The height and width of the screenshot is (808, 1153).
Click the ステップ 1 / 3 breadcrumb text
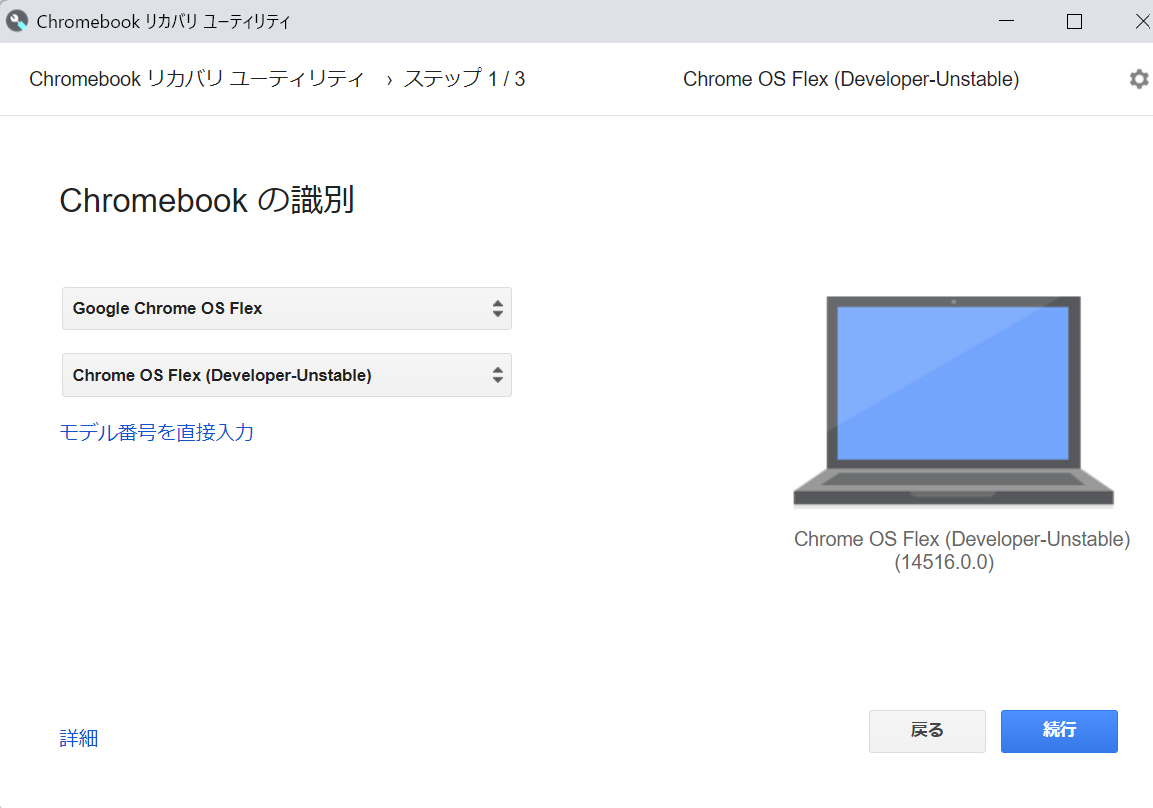click(464, 79)
